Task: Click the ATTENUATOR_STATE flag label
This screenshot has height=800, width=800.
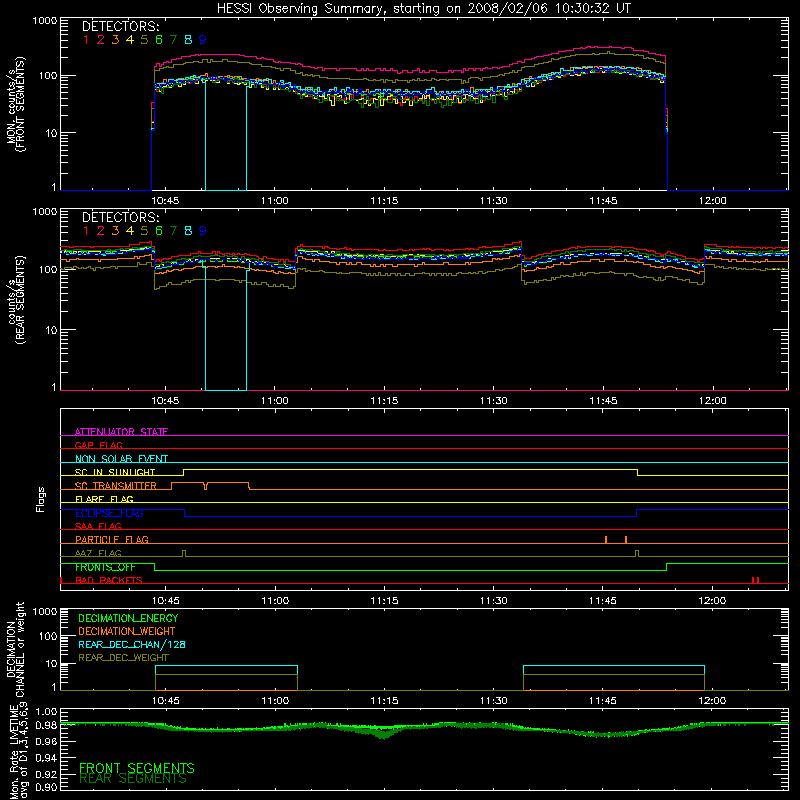Action: pos(121,432)
